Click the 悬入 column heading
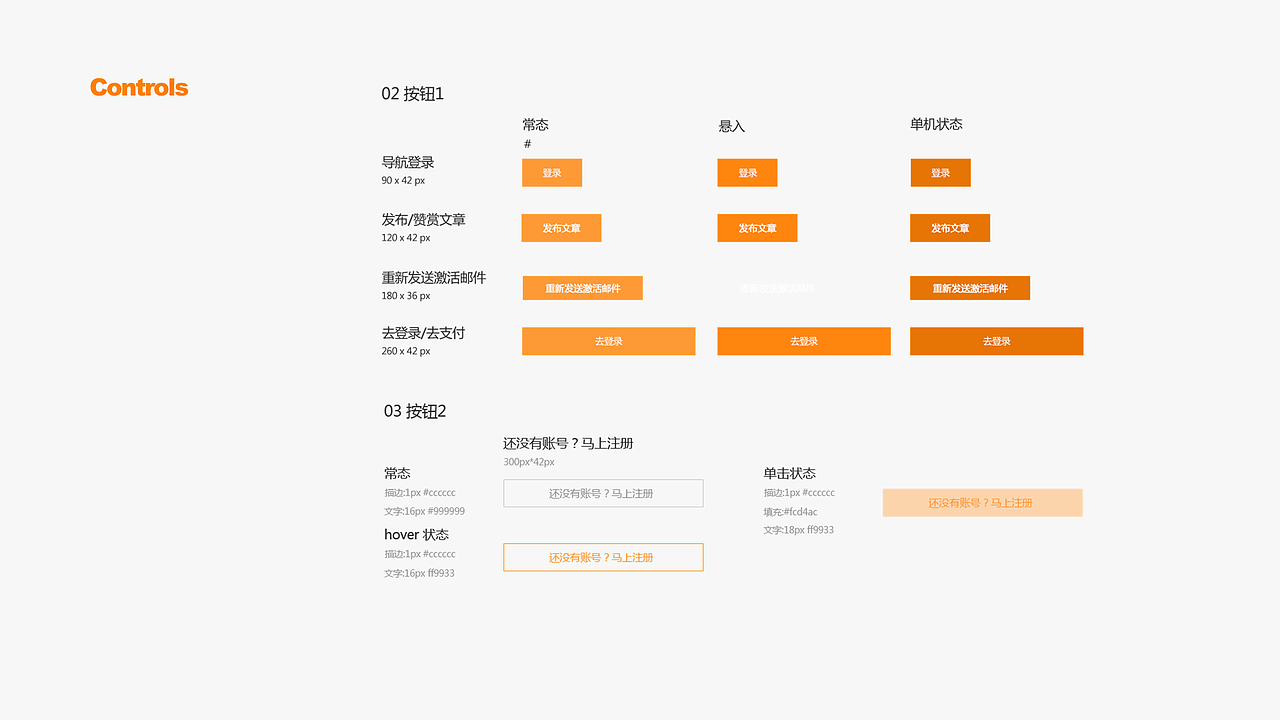The height and width of the screenshot is (720, 1280). [732, 126]
